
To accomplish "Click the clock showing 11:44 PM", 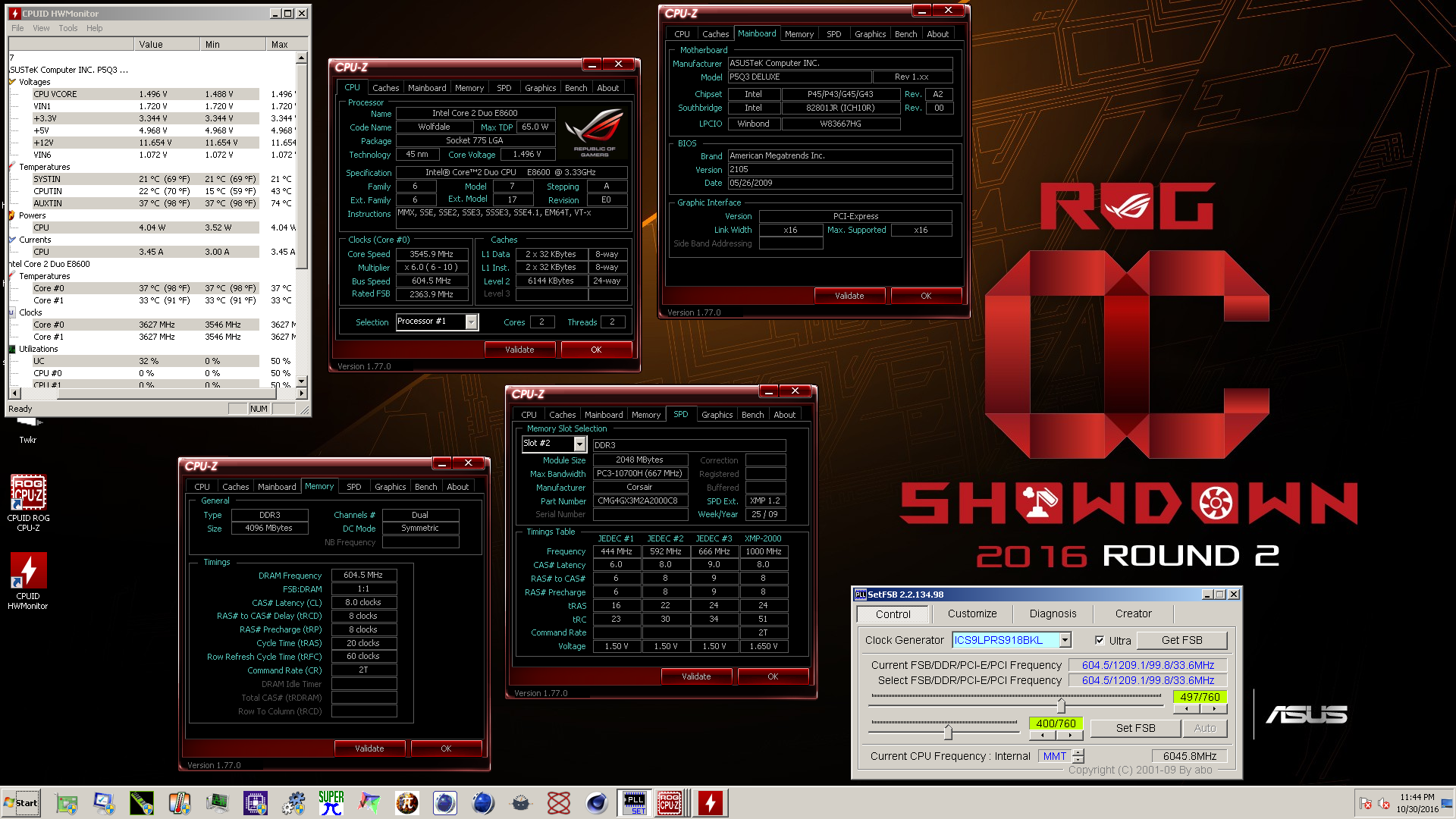I will pos(1417,797).
